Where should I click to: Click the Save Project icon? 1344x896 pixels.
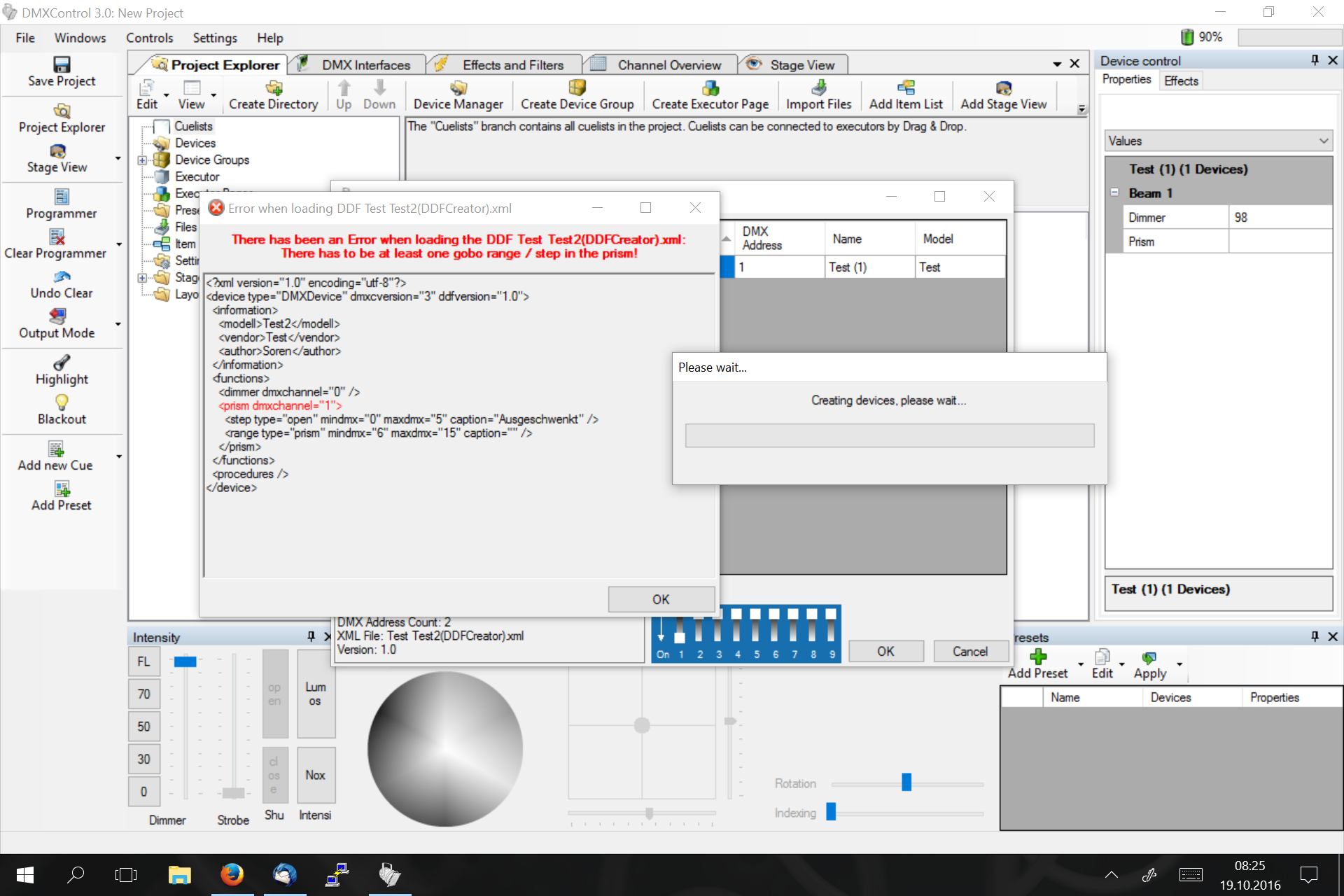coord(62,65)
